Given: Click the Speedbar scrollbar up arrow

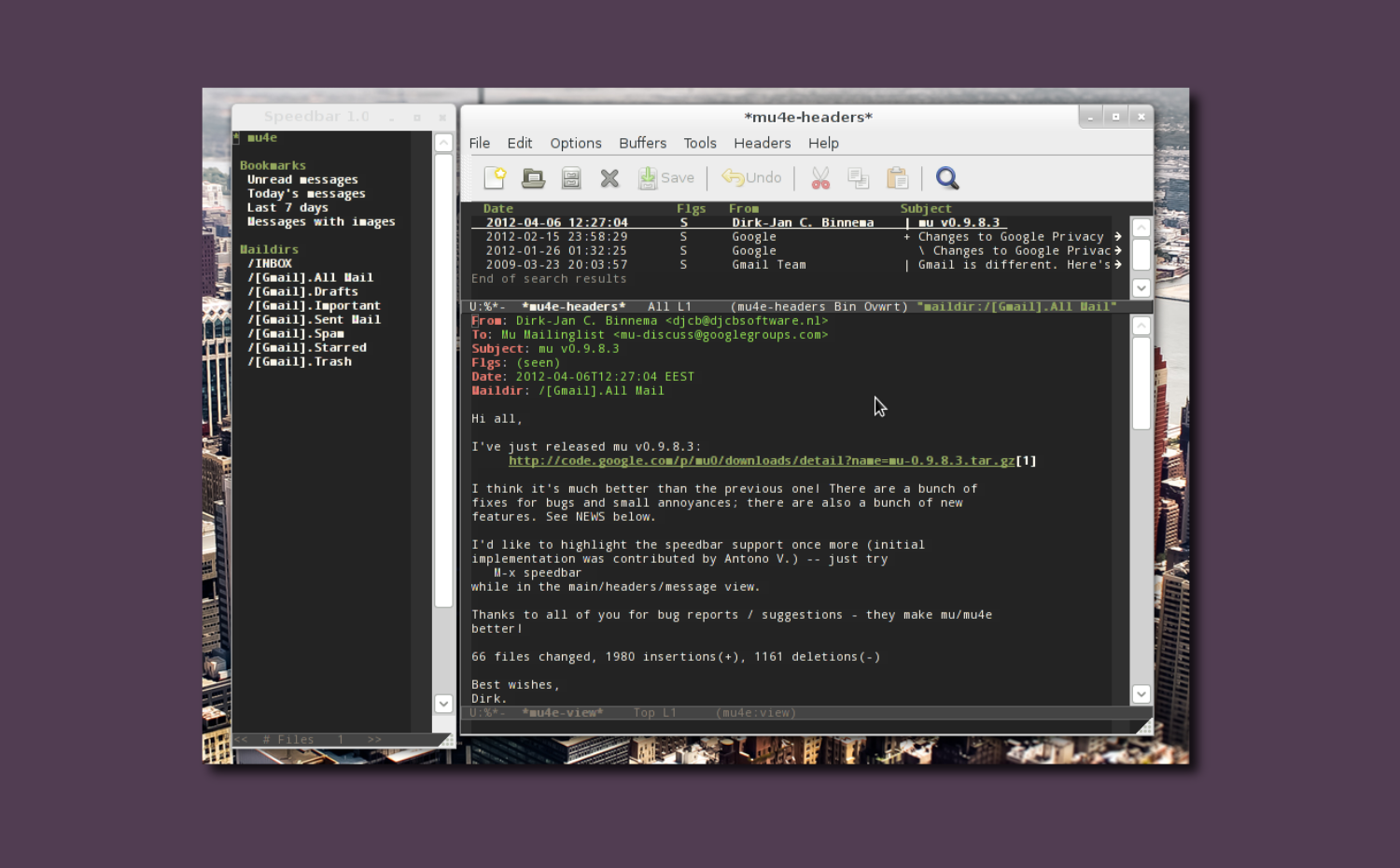Looking at the screenshot, I should pyautogui.click(x=443, y=143).
